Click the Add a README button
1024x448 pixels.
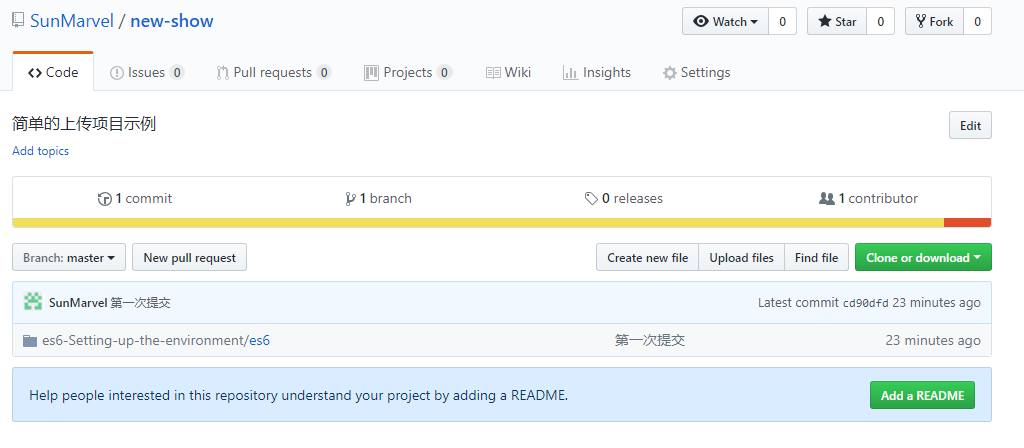point(922,395)
